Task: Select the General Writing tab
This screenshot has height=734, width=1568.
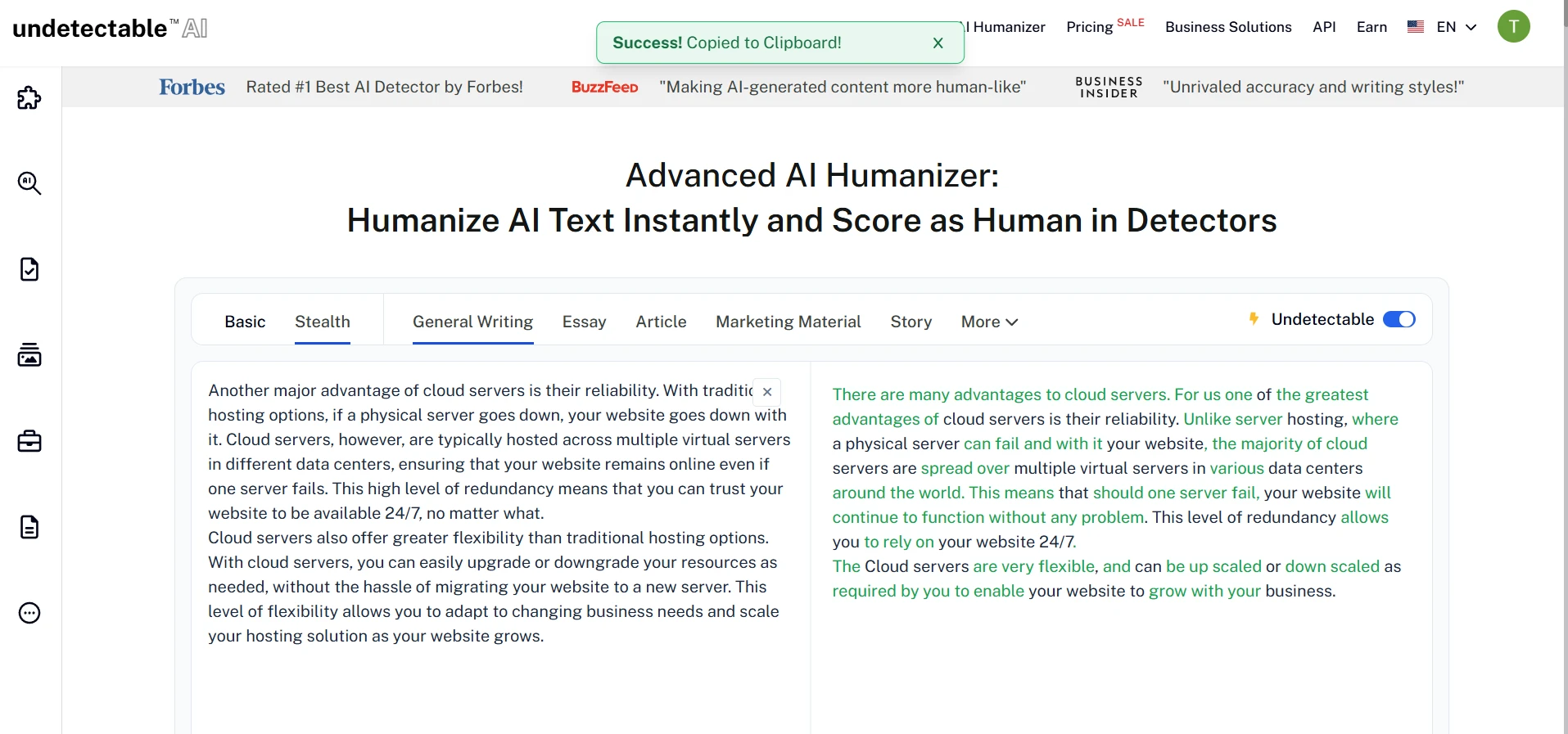Action: 473,322
